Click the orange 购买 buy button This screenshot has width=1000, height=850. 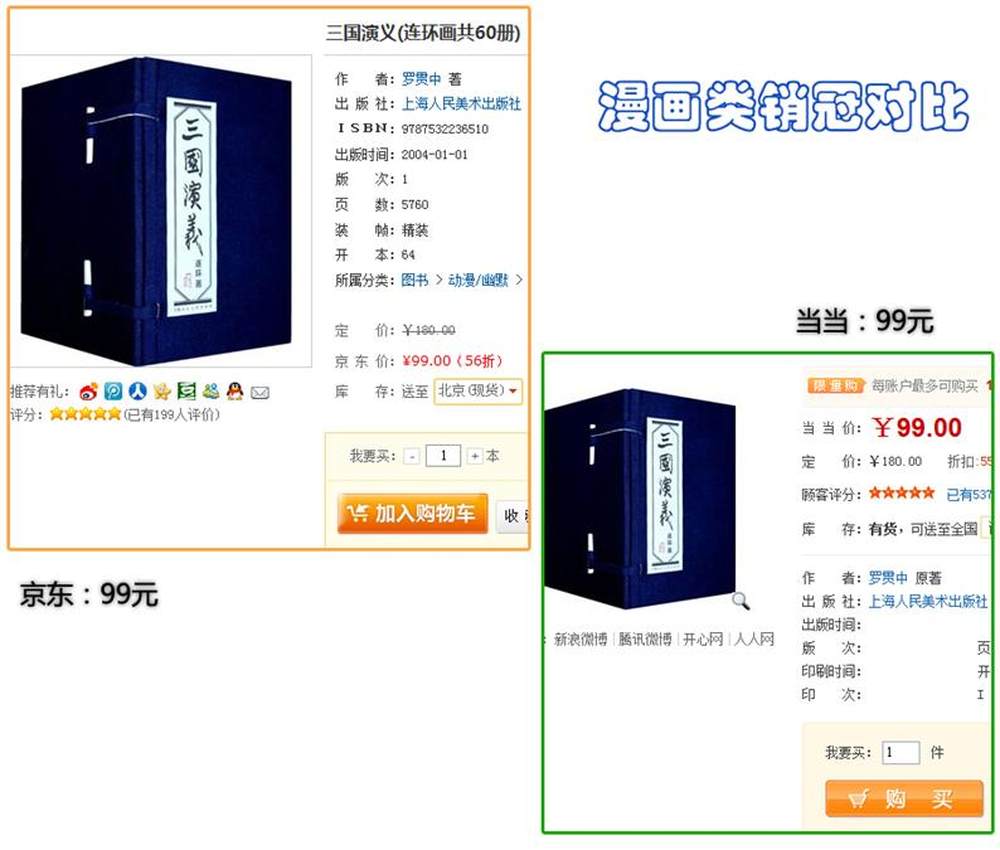[904, 798]
